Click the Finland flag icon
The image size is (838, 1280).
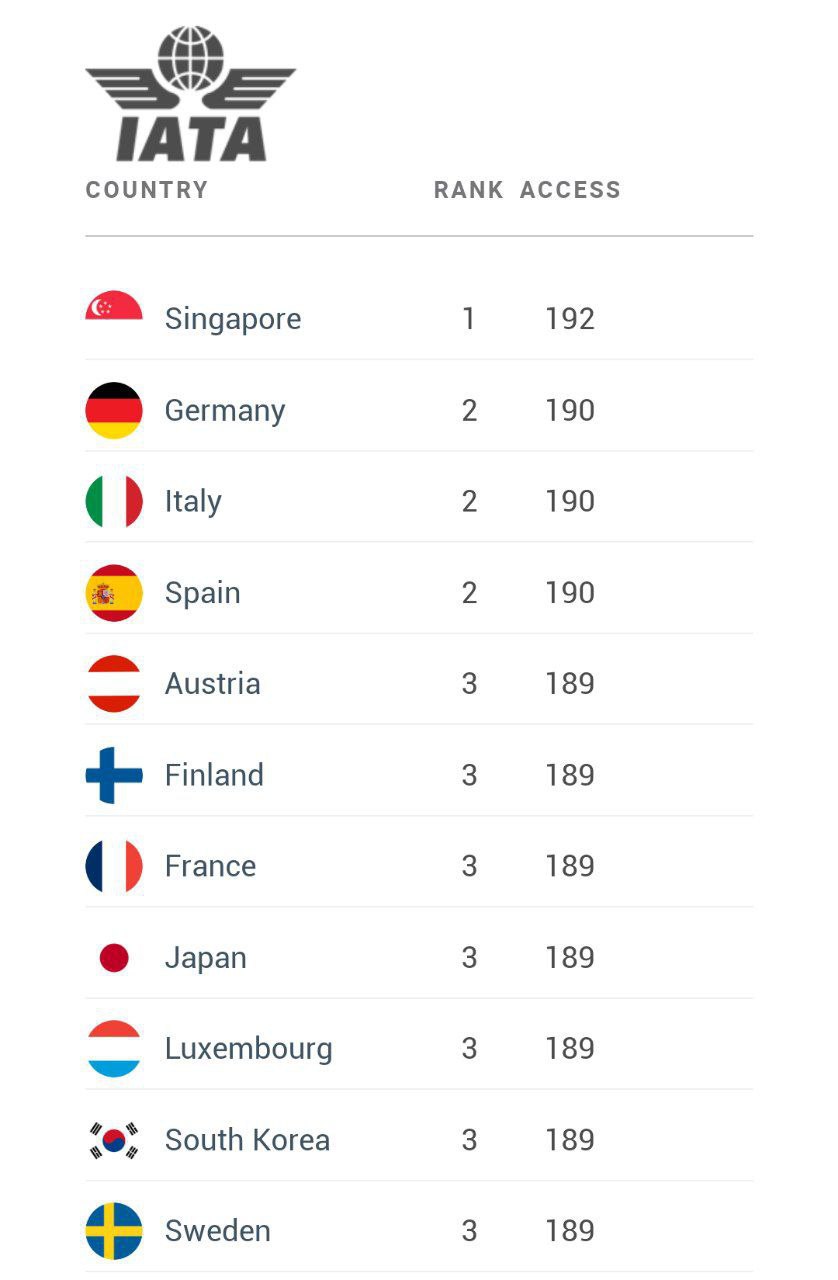[114, 775]
